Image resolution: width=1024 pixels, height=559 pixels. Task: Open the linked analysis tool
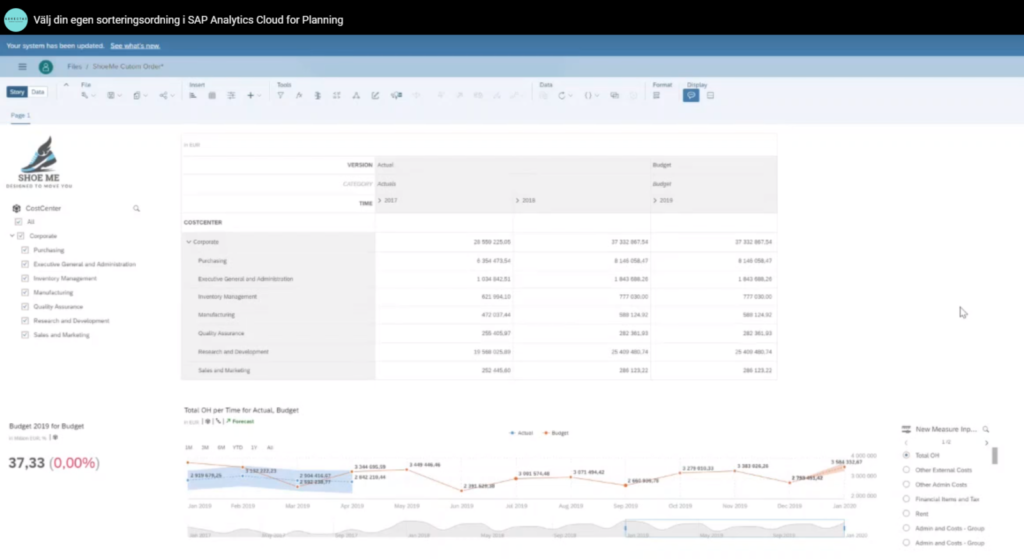pyautogui.click(x=356, y=95)
